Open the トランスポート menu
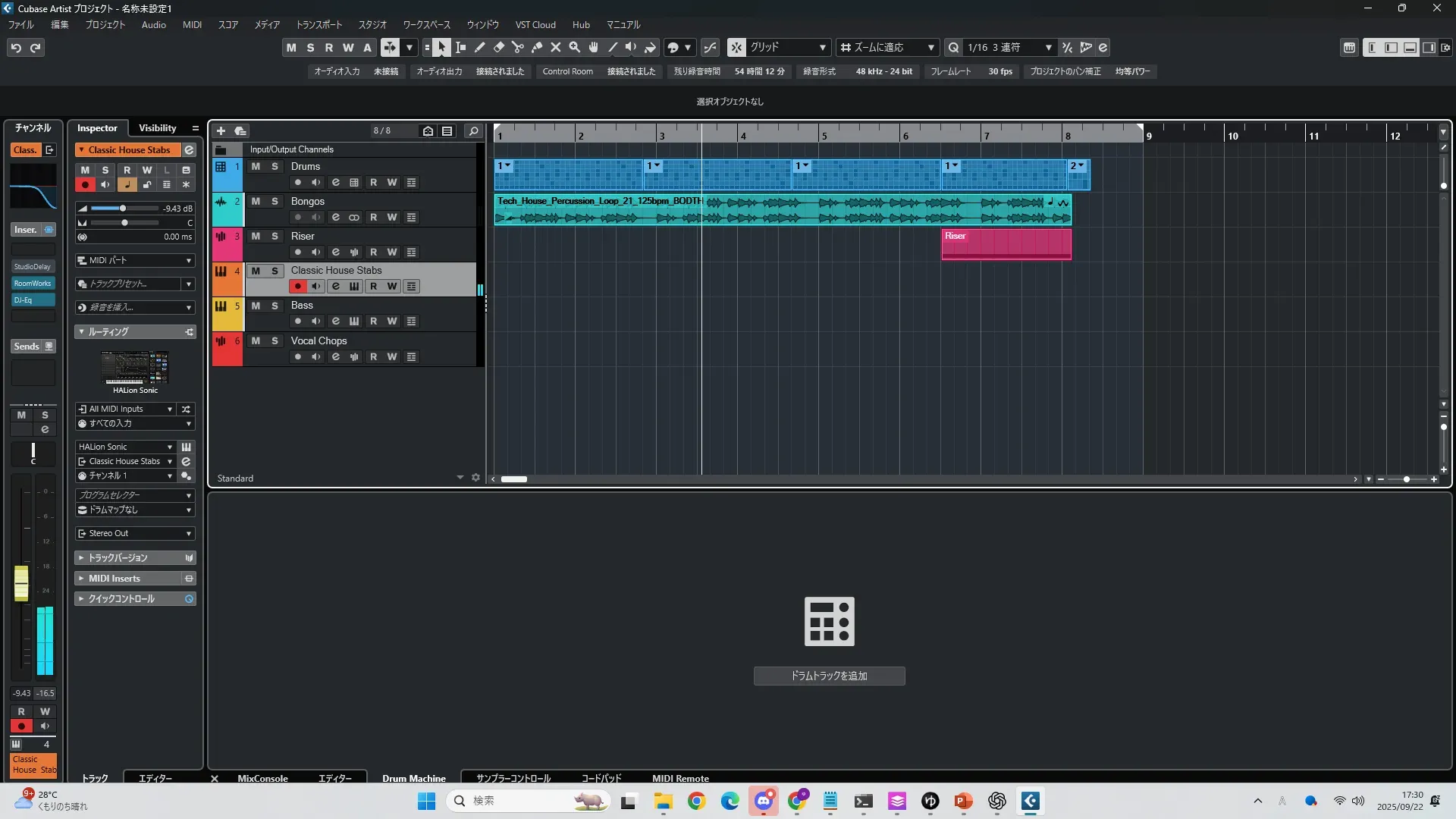The height and width of the screenshot is (819, 1456). [318, 25]
